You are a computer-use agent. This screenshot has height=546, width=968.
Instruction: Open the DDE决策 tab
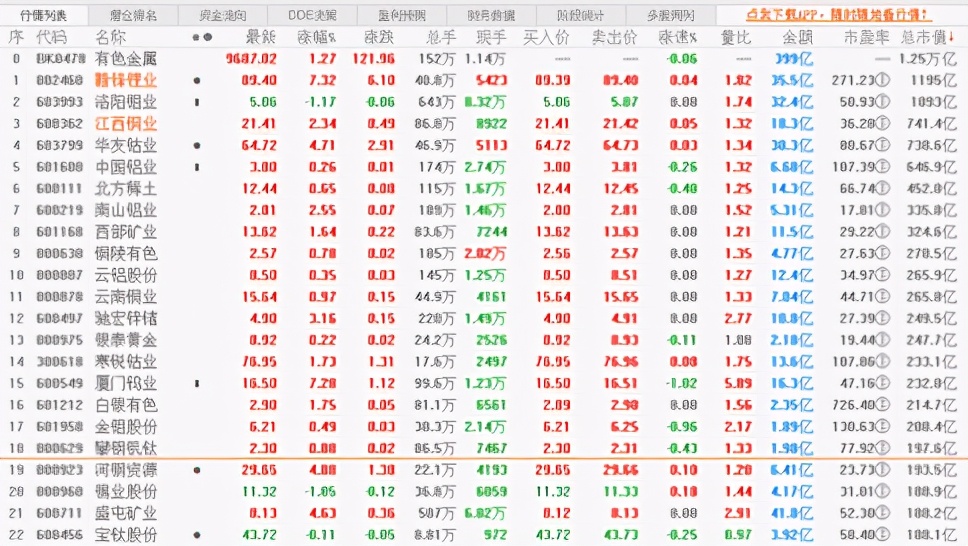(x=312, y=15)
